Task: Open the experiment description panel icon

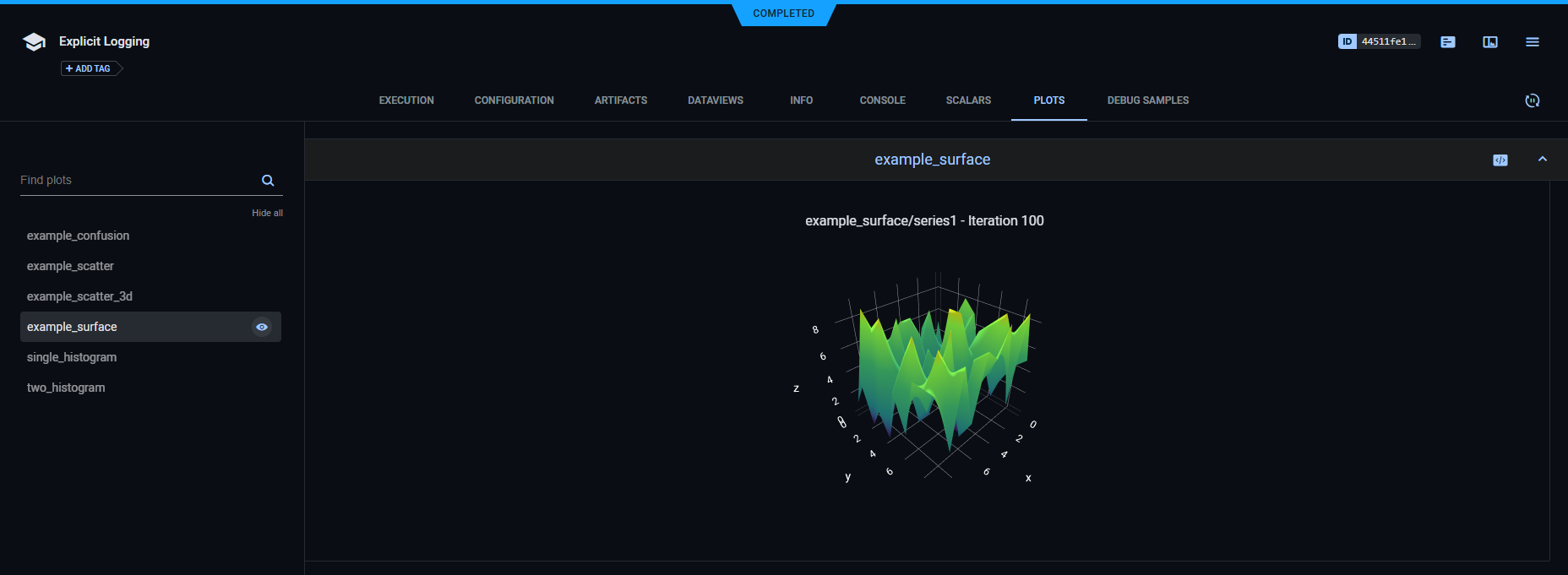Action: pyautogui.click(x=1447, y=42)
